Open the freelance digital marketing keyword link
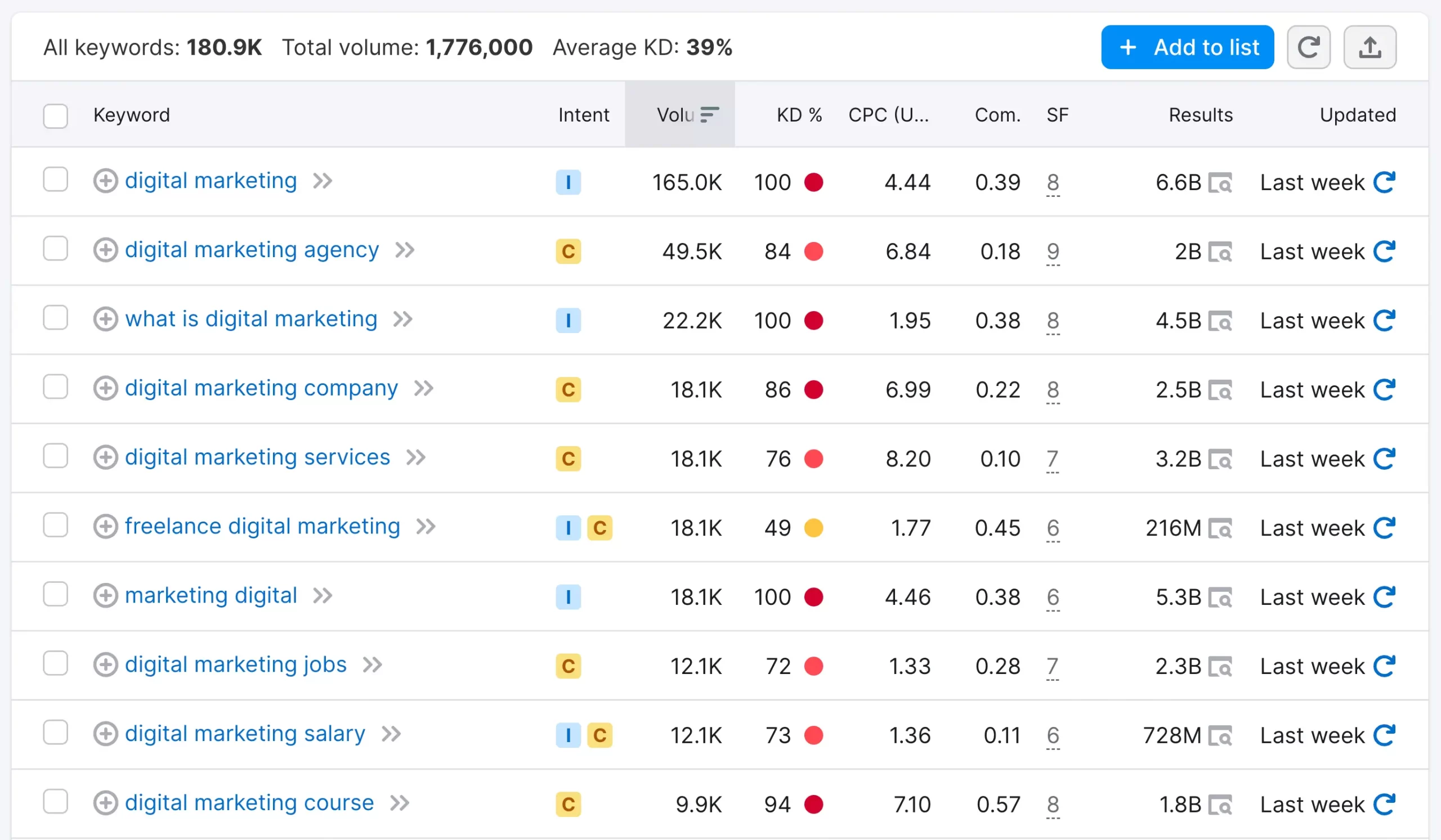 coord(262,526)
